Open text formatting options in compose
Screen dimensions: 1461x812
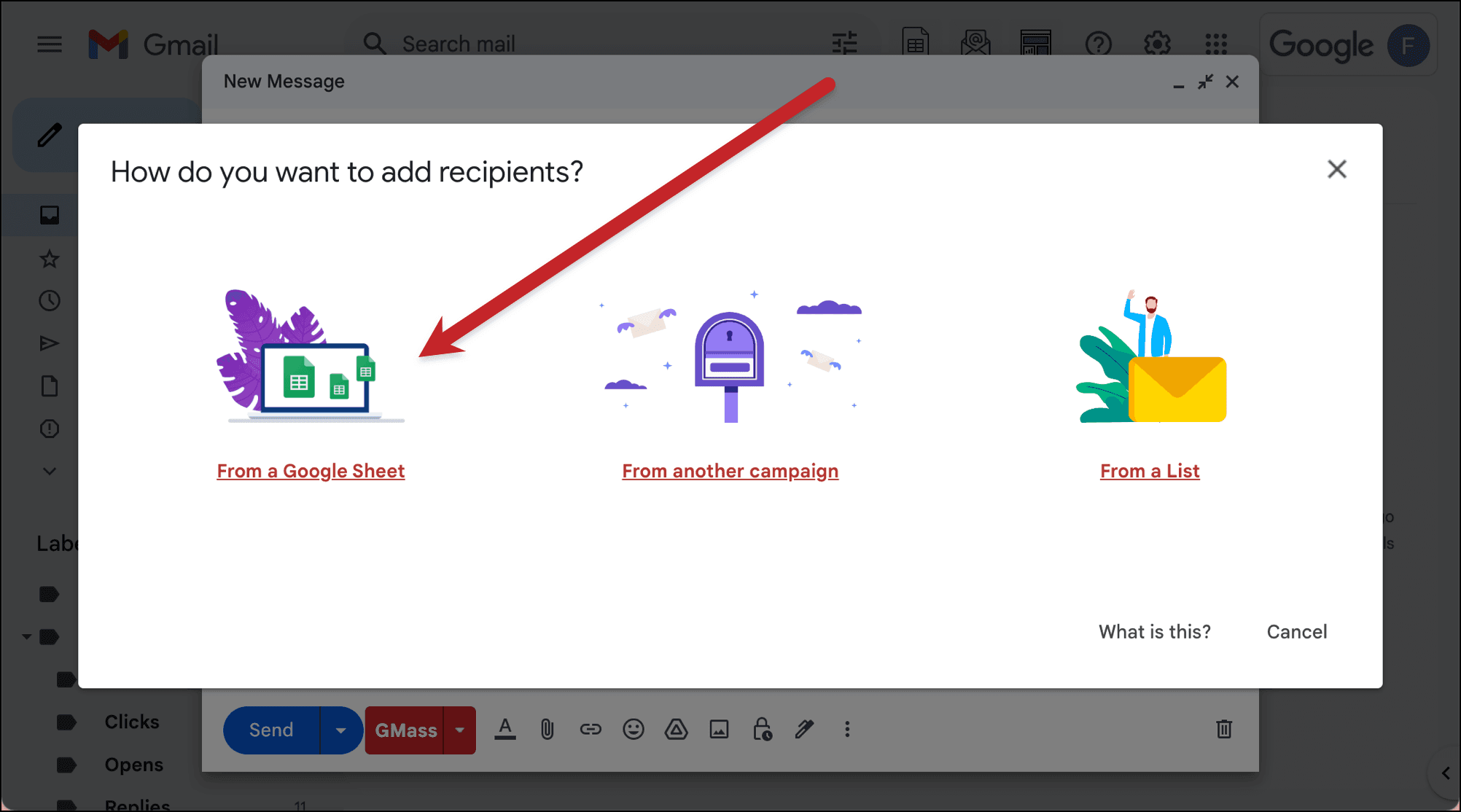[505, 729]
